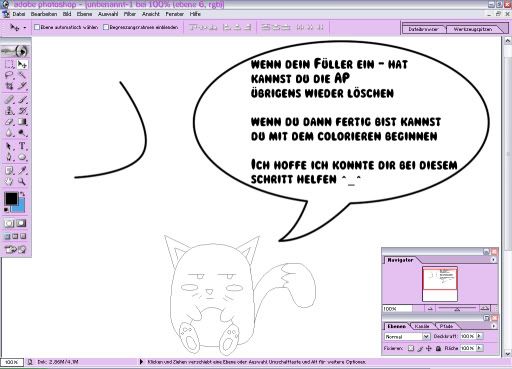This screenshot has width=512, height=369.
Task: Choose the Eyedropper tool
Action: coord(22,171)
